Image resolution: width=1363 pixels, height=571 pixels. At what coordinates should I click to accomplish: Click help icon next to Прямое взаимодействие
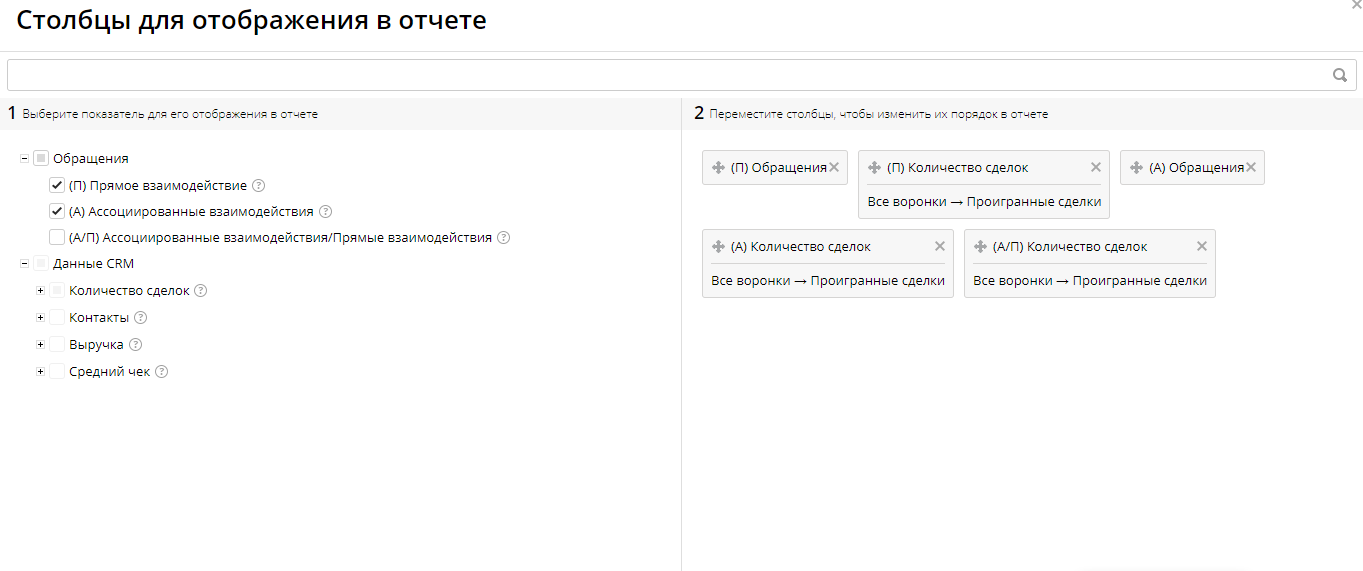(x=259, y=185)
